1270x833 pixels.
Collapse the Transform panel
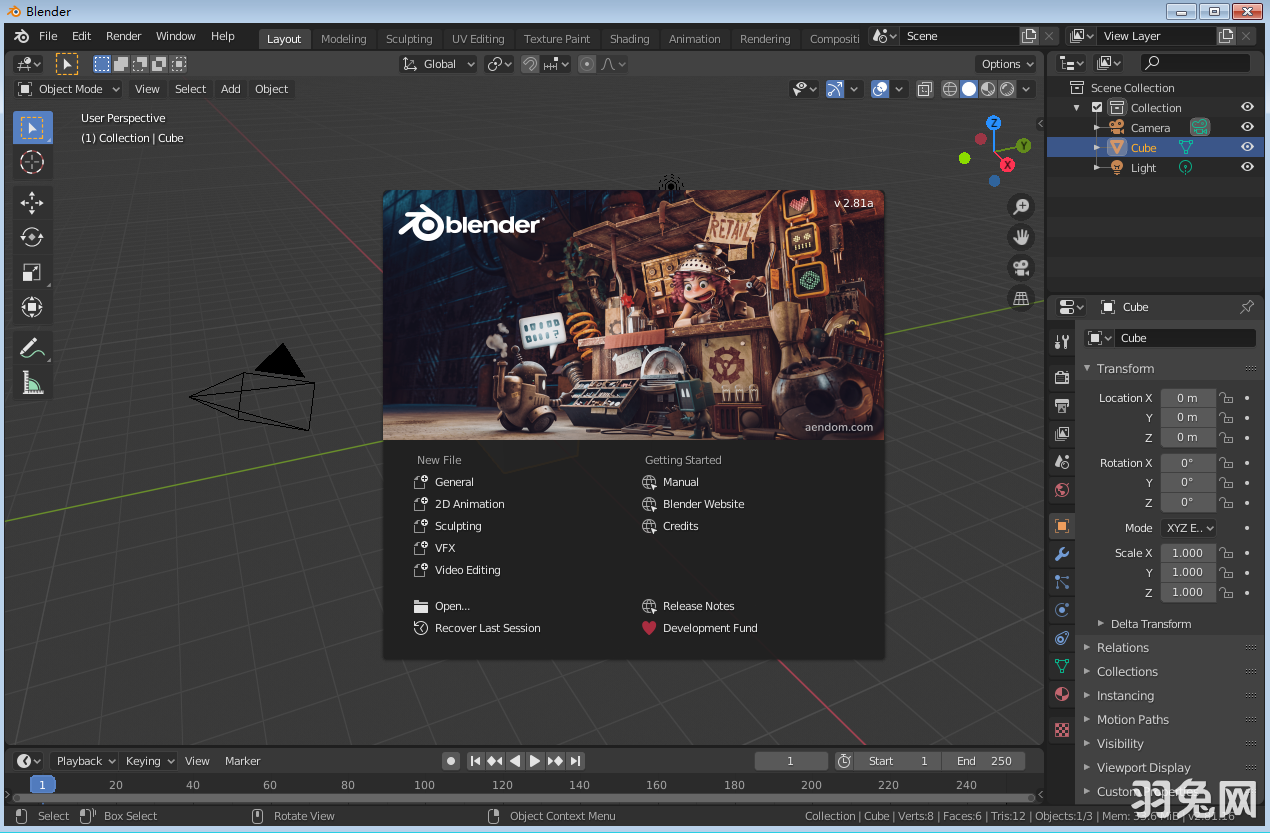pos(1088,368)
